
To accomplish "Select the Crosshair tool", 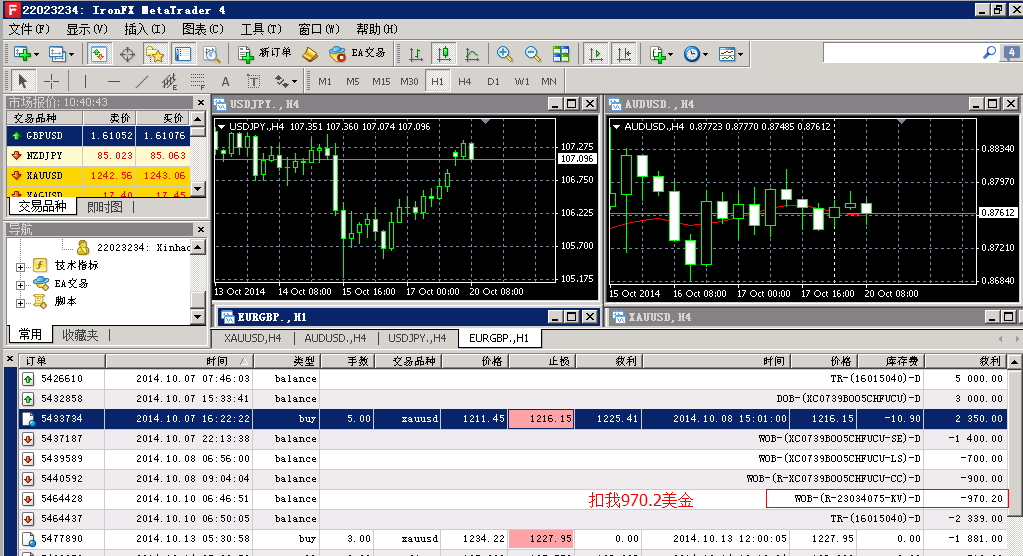I will coord(51,81).
